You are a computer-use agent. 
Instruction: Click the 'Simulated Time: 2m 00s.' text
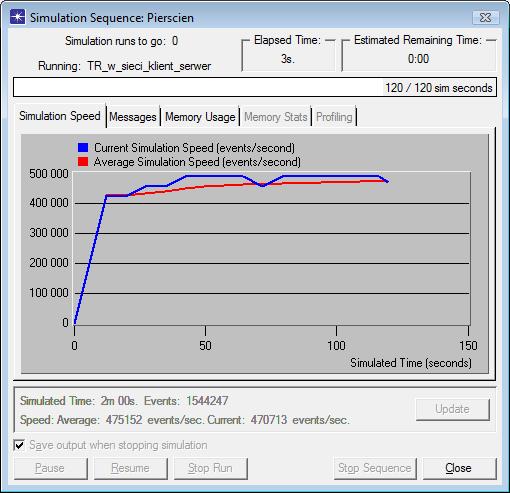[79, 401]
